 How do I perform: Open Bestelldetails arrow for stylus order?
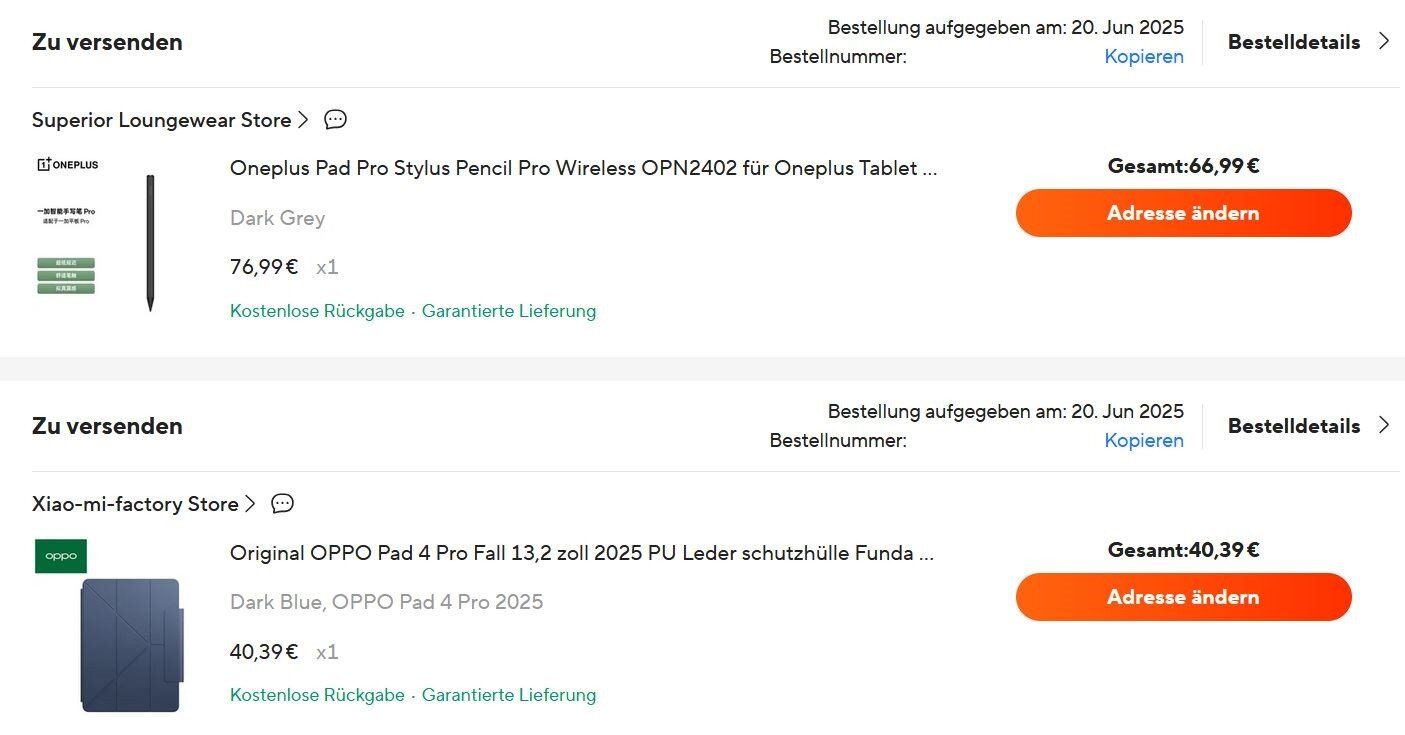coord(1384,41)
